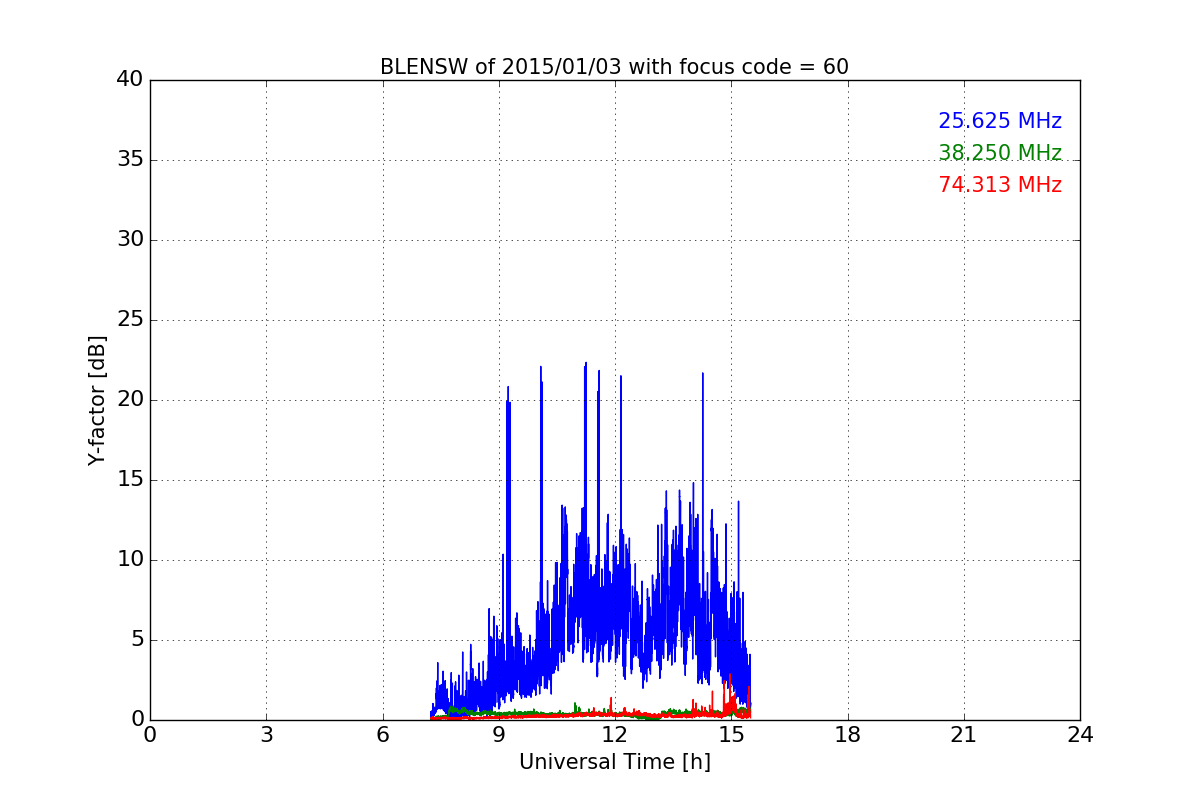Click the x-axis tick label 24
This screenshot has width=1200, height=800.
(1080, 735)
